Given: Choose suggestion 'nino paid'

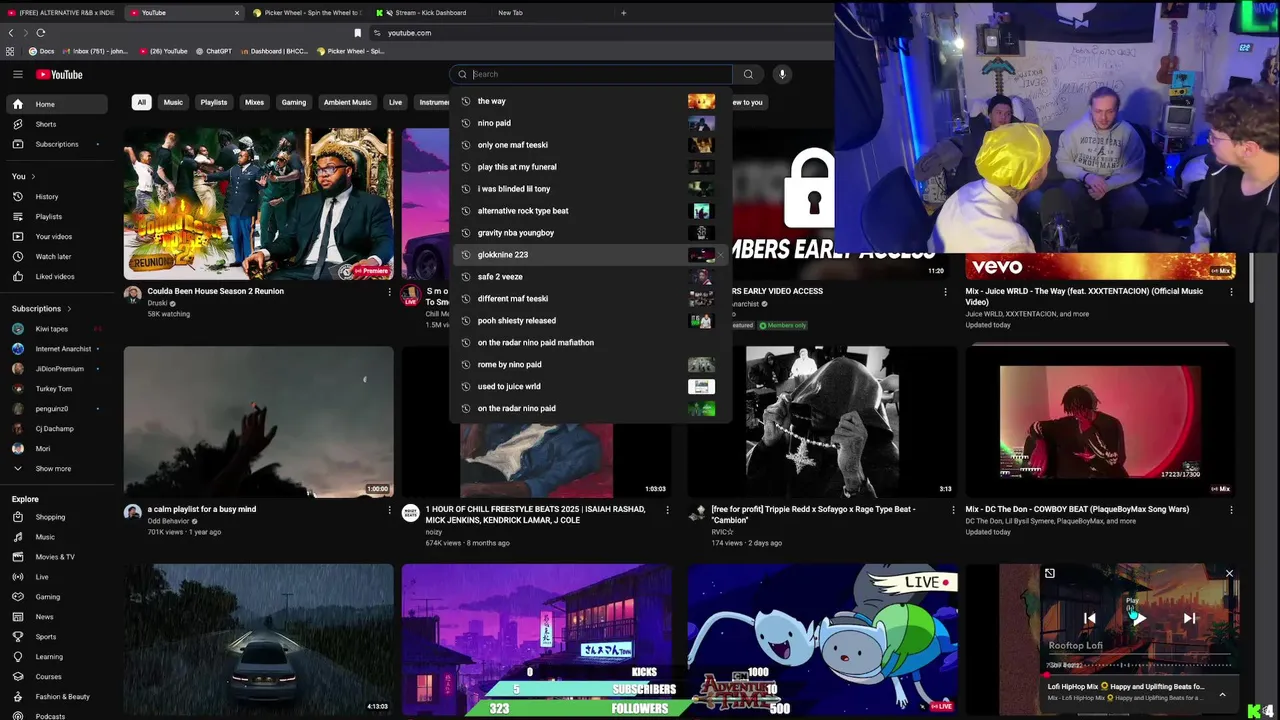Looking at the screenshot, I should 590,123.
